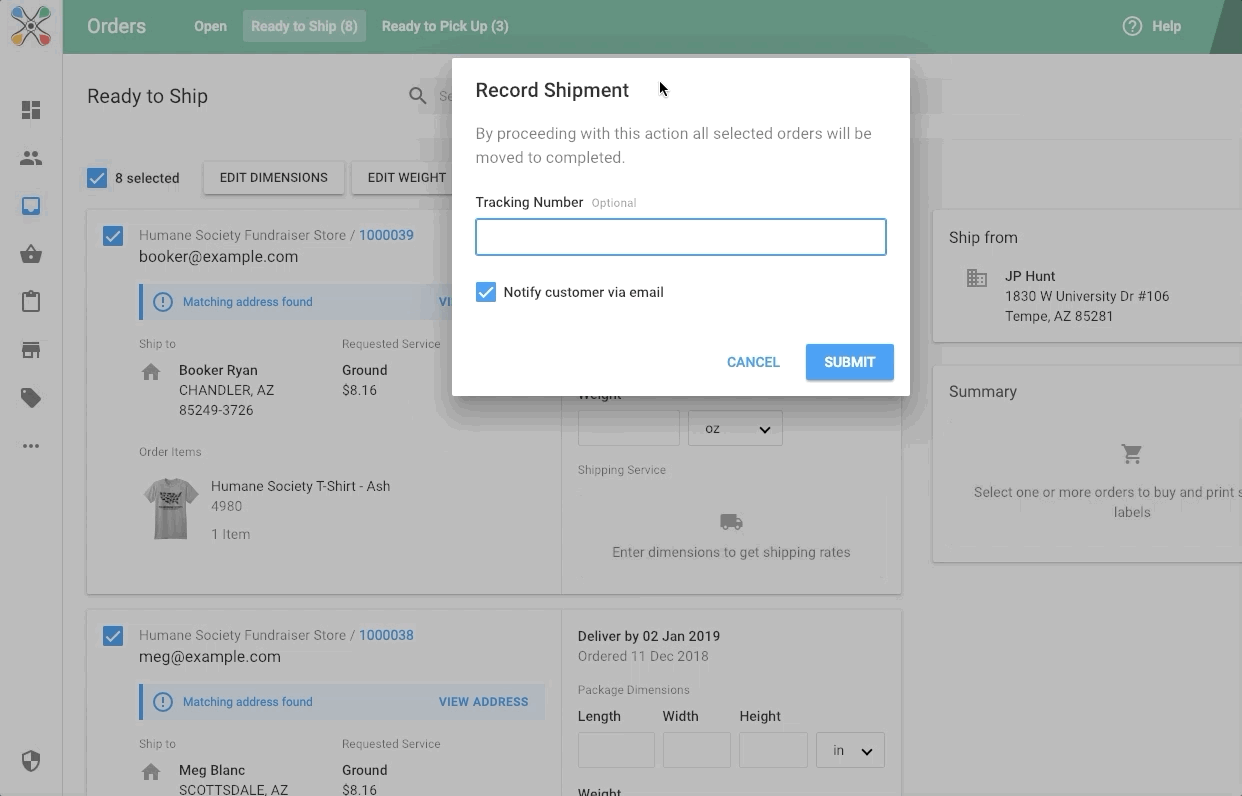Image resolution: width=1242 pixels, height=796 pixels.
Task: Focus the Tracking Number input field
Action: tap(681, 237)
